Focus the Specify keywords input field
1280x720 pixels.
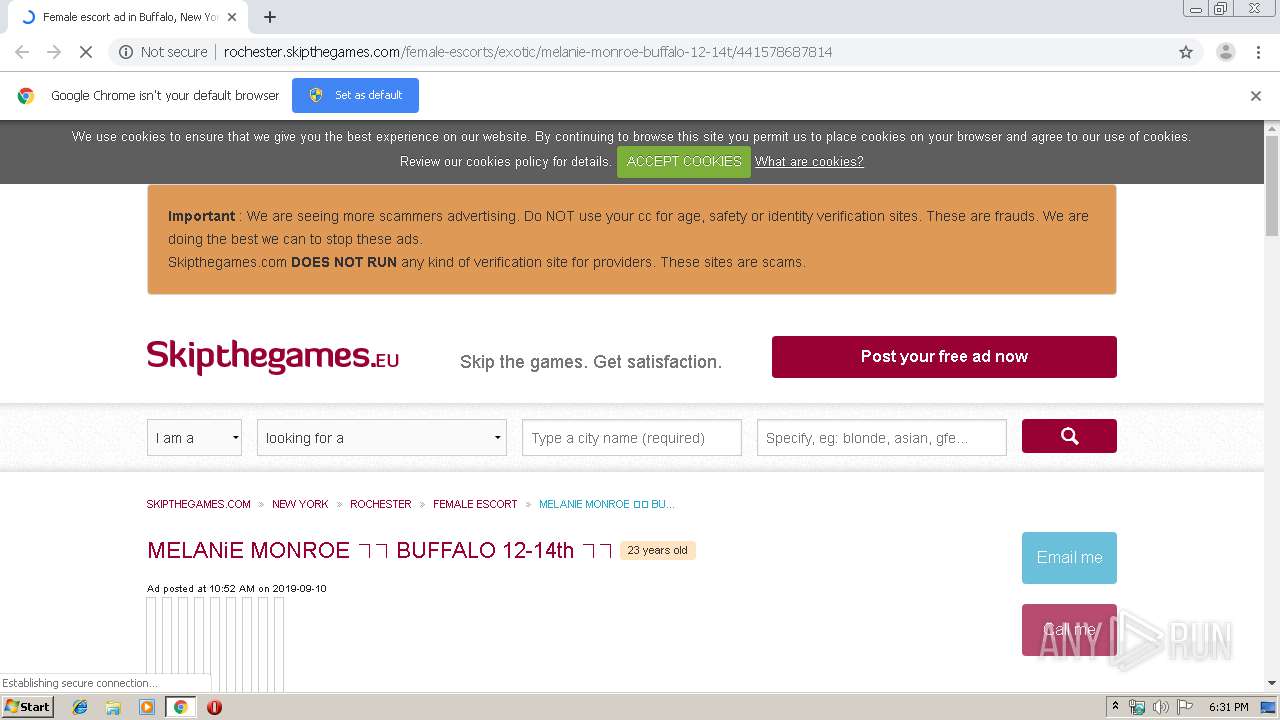pos(882,438)
